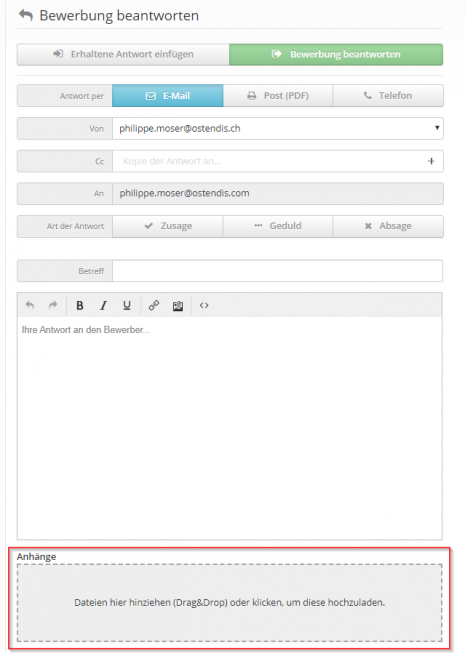The image size is (465, 653).
Task: Click the undo arrow in editor toolbar
Action: pos(30,305)
